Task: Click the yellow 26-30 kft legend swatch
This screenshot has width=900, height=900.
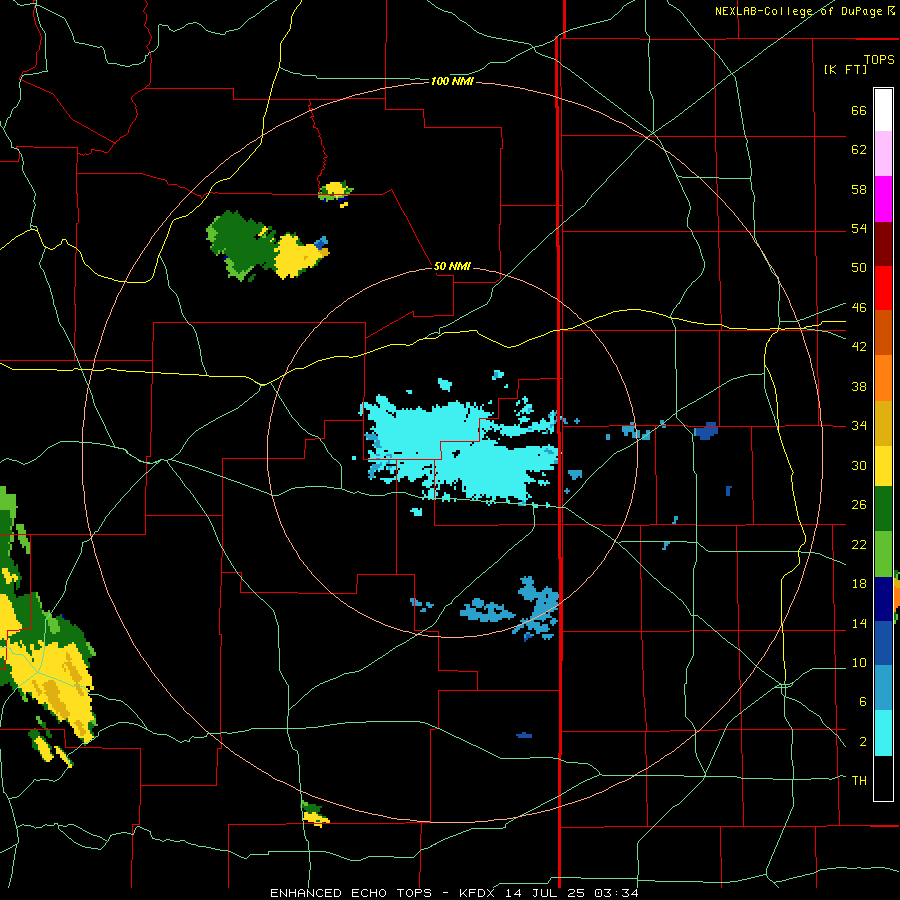Action: click(x=883, y=466)
